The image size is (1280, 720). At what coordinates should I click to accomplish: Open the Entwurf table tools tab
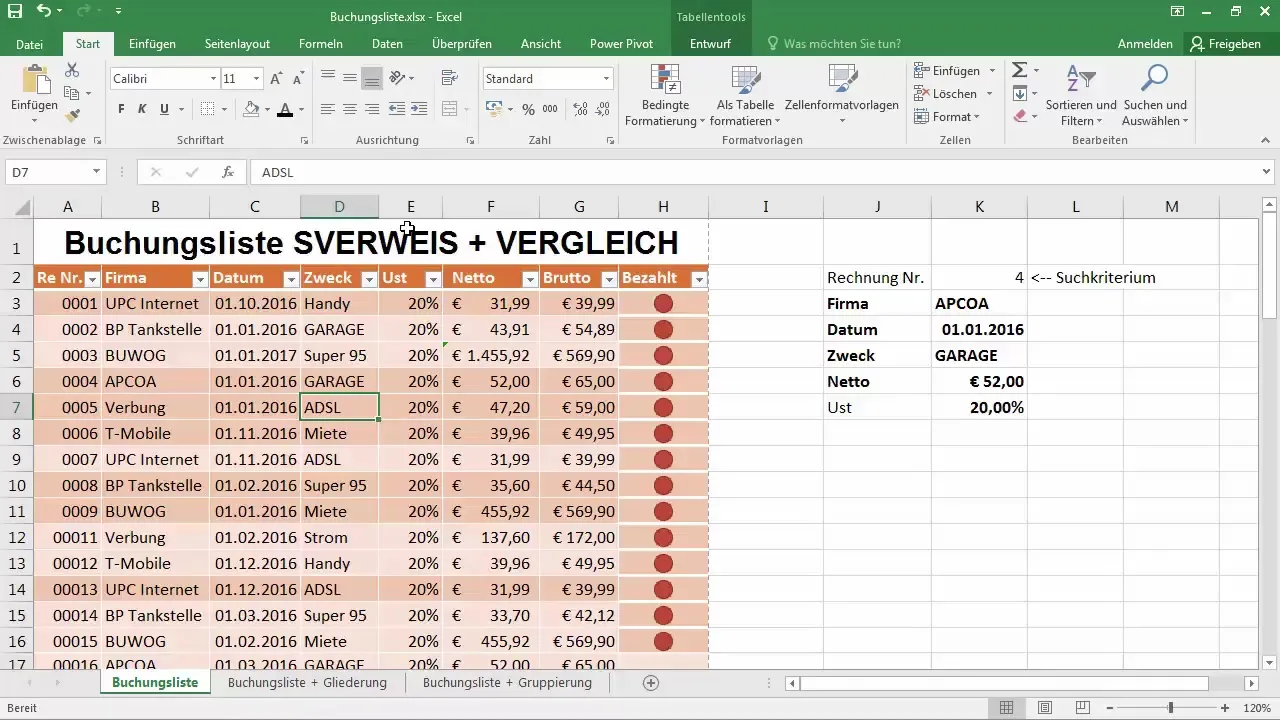pyautogui.click(x=710, y=44)
